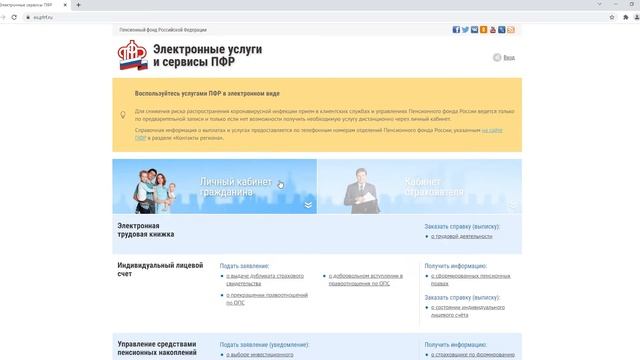Click 'Получить информацию:' label in лицевой счет section
Image resolution: width=640 pixels, height=360 pixels.
[456, 266]
